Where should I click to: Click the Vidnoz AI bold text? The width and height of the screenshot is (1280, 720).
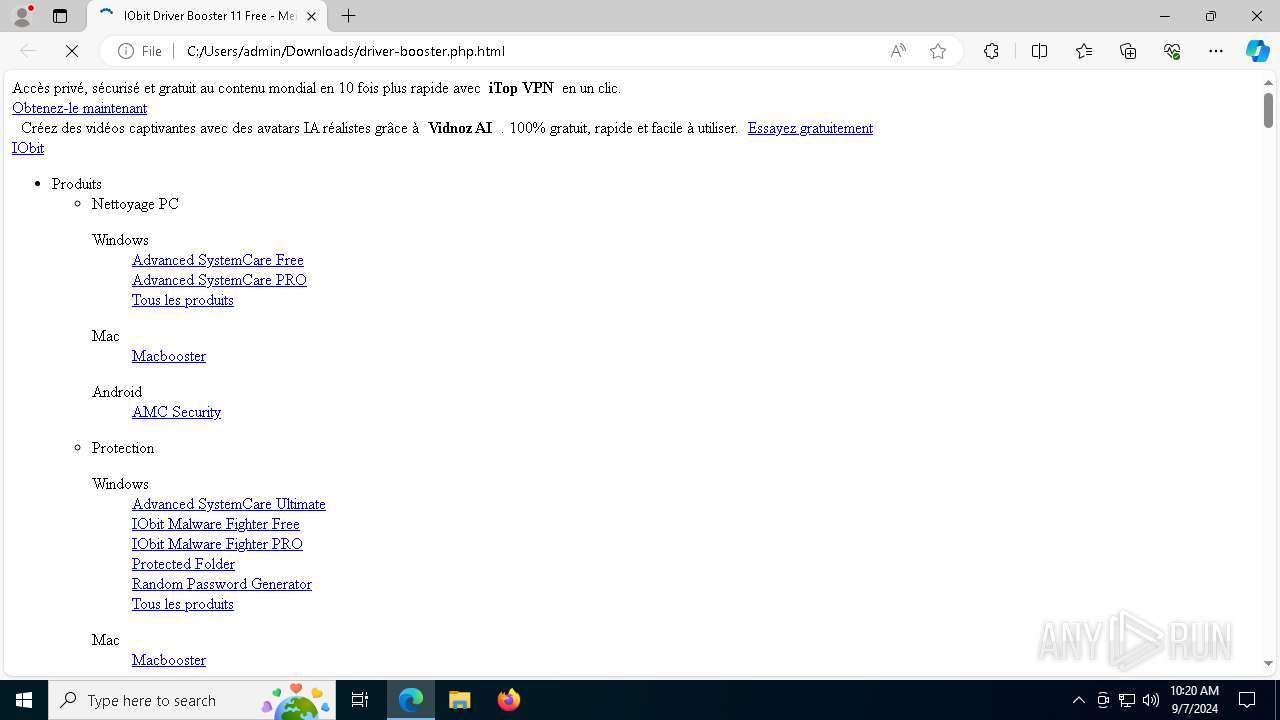460,128
